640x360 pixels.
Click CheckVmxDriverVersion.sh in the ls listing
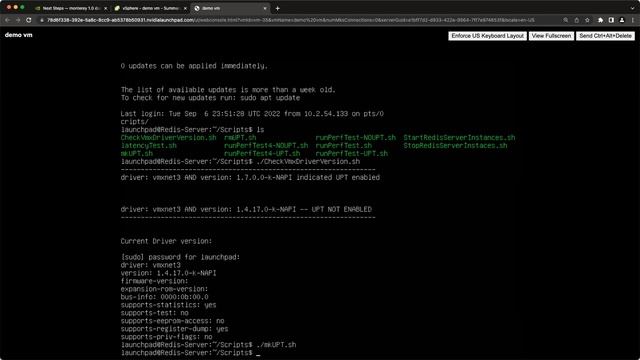pos(169,138)
